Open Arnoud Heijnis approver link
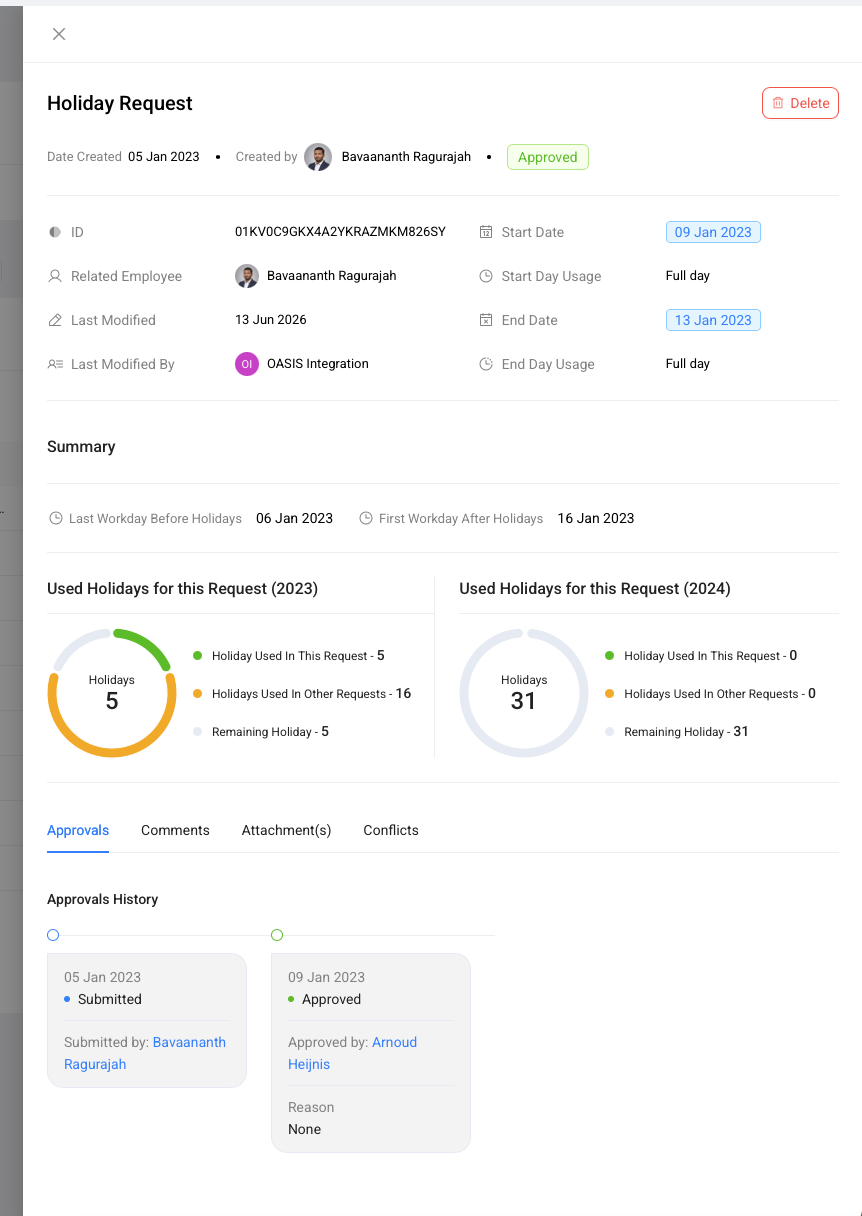The height and width of the screenshot is (1216, 862). (x=352, y=1053)
